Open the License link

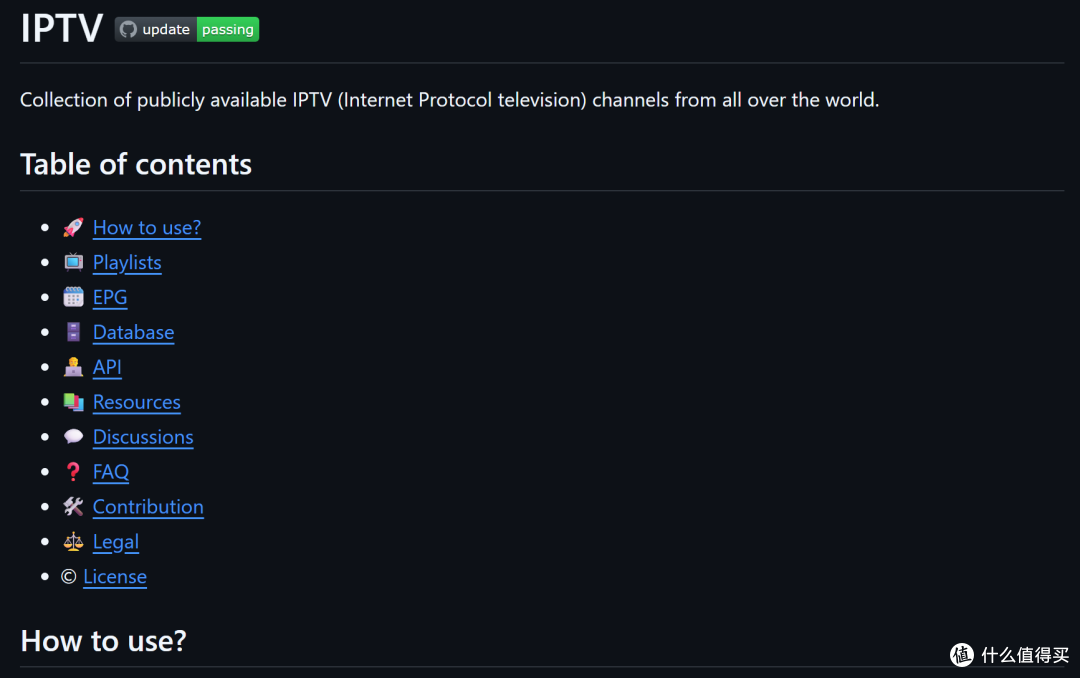(115, 577)
